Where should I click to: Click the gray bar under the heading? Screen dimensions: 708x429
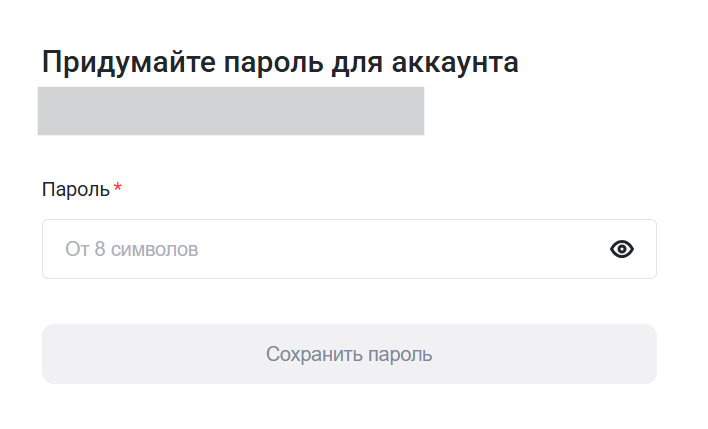coord(231,111)
